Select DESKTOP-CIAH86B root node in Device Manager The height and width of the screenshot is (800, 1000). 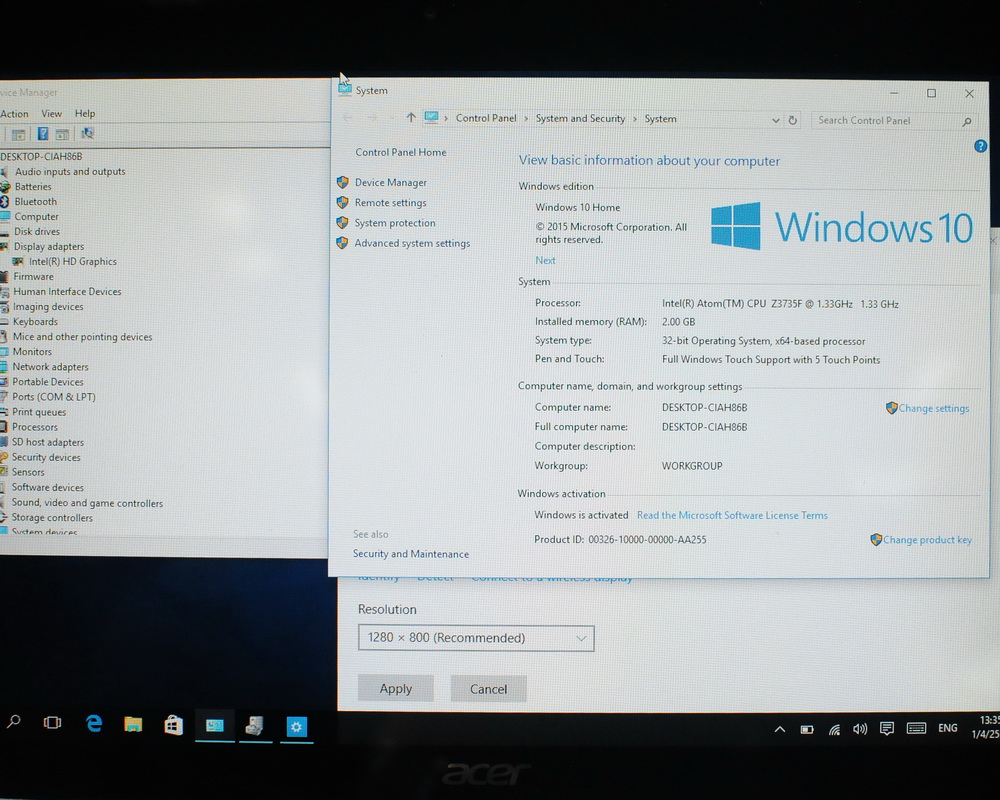click(x=41, y=156)
